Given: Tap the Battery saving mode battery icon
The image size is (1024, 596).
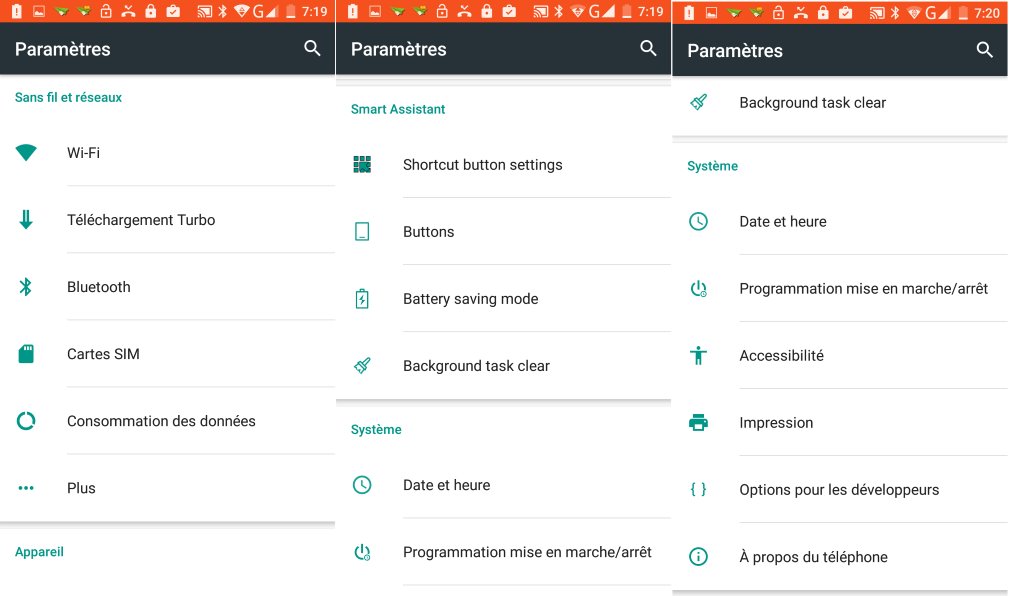Looking at the screenshot, I should [x=362, y=298].
